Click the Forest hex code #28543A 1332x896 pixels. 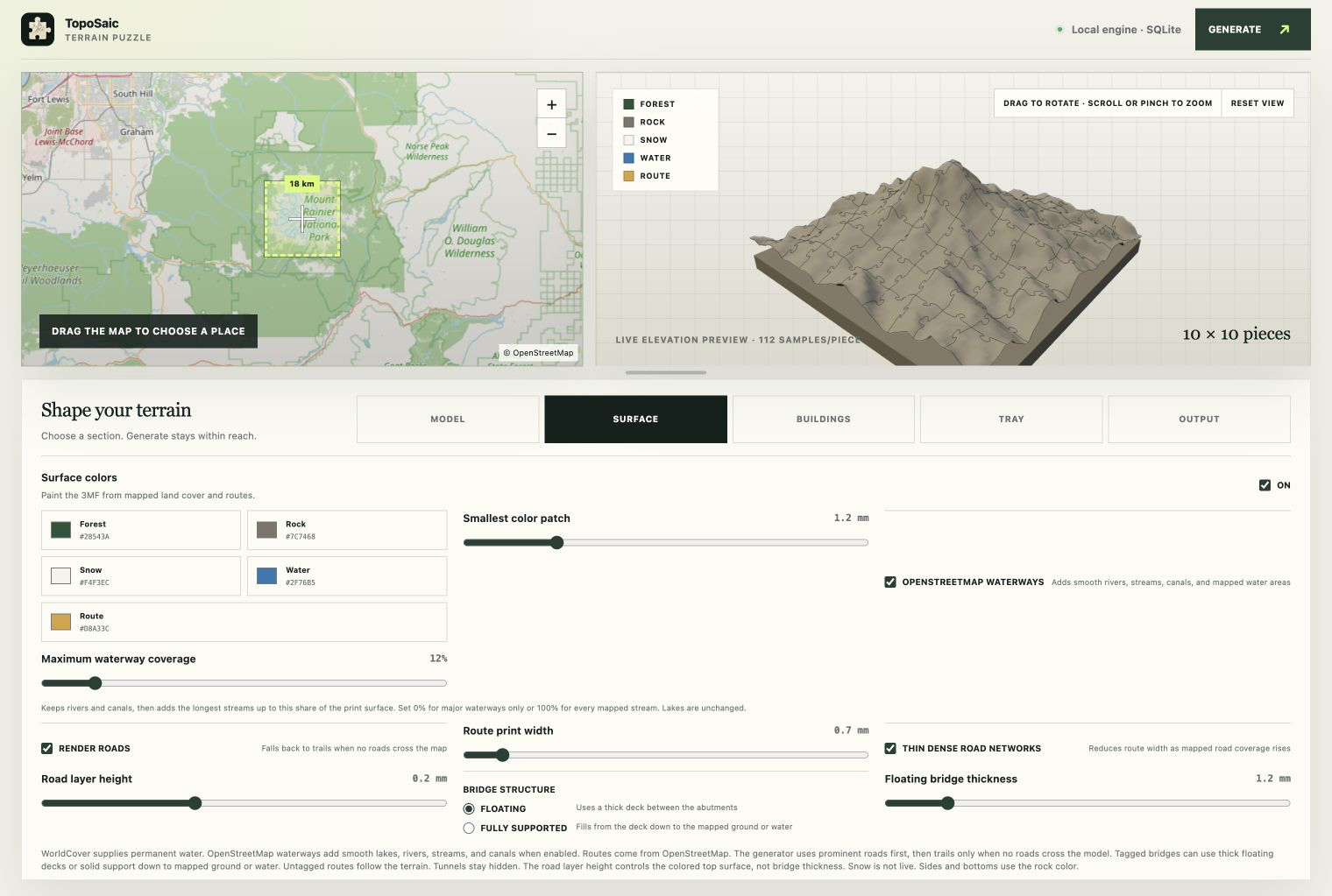point(95,537)
